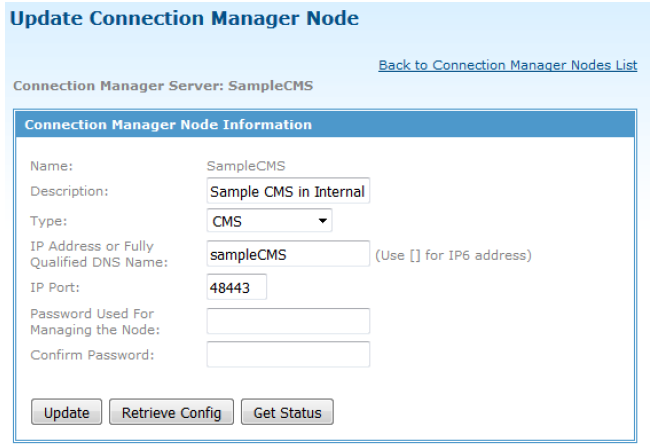Click the Retrieve Config button
654x448 pixels.
coord(171,412)
